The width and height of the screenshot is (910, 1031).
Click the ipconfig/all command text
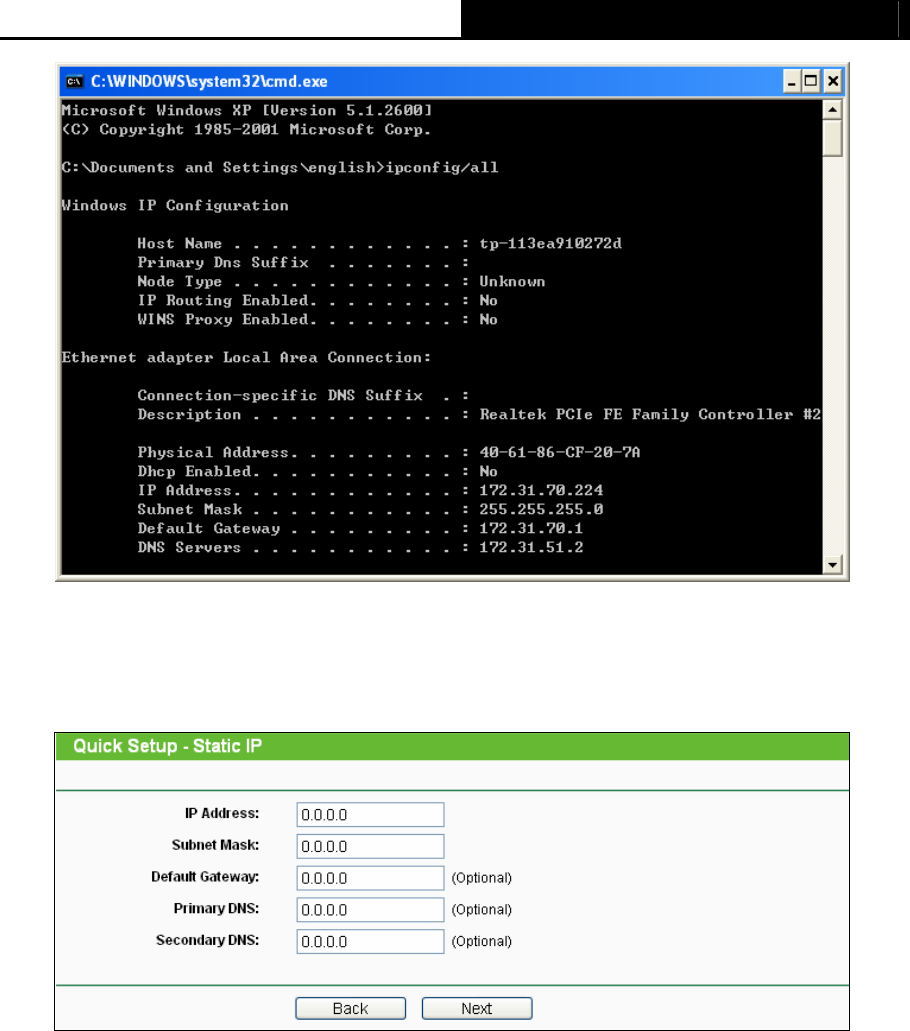[x=442, y=168]
